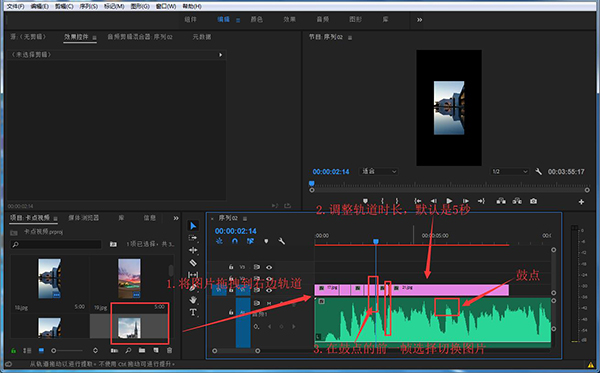Open timeline 序列02 panel menu

point(245,218)
